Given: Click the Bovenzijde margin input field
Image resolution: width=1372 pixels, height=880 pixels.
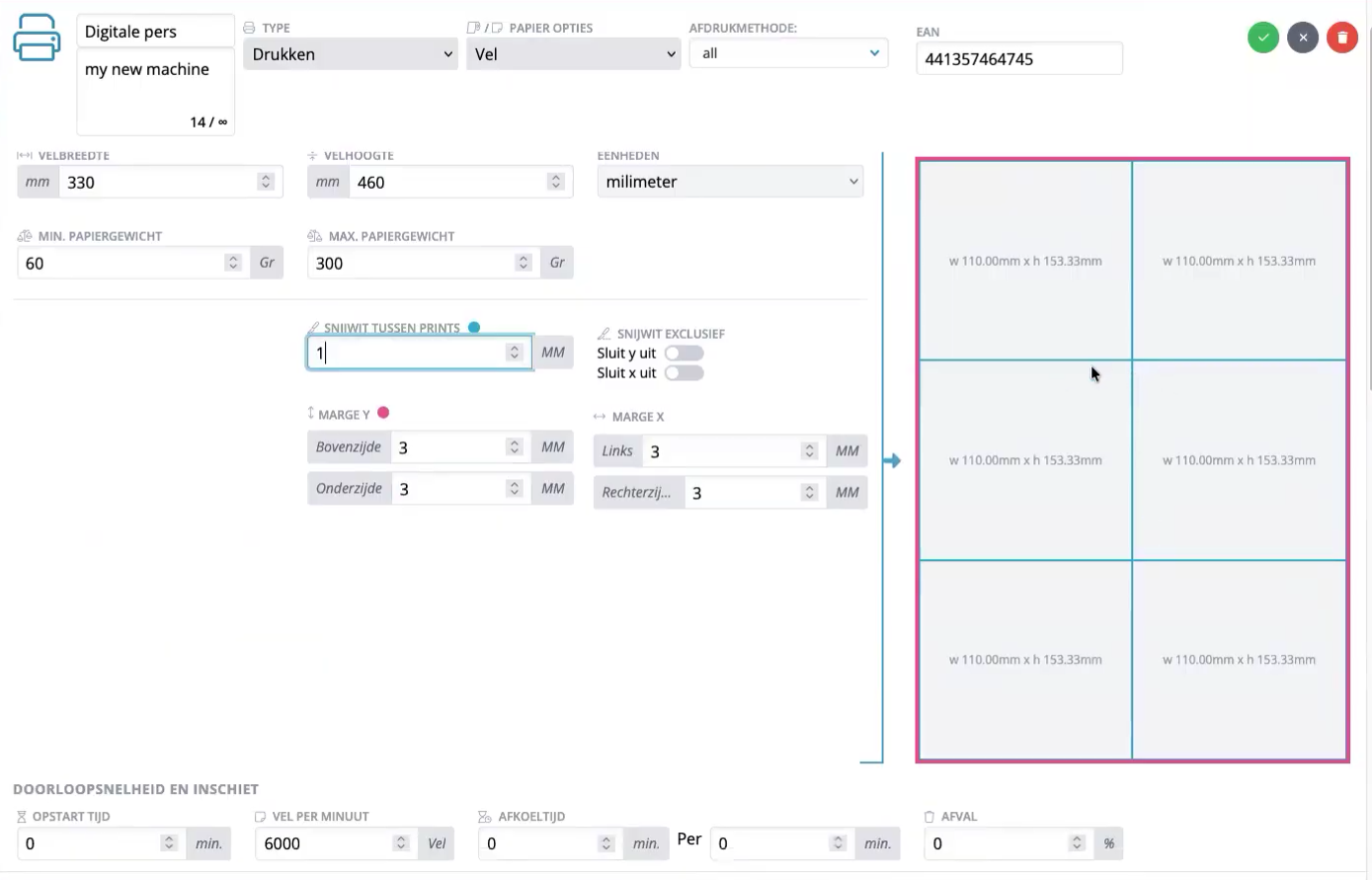Looking at the screenshot, I should [449, 447].
